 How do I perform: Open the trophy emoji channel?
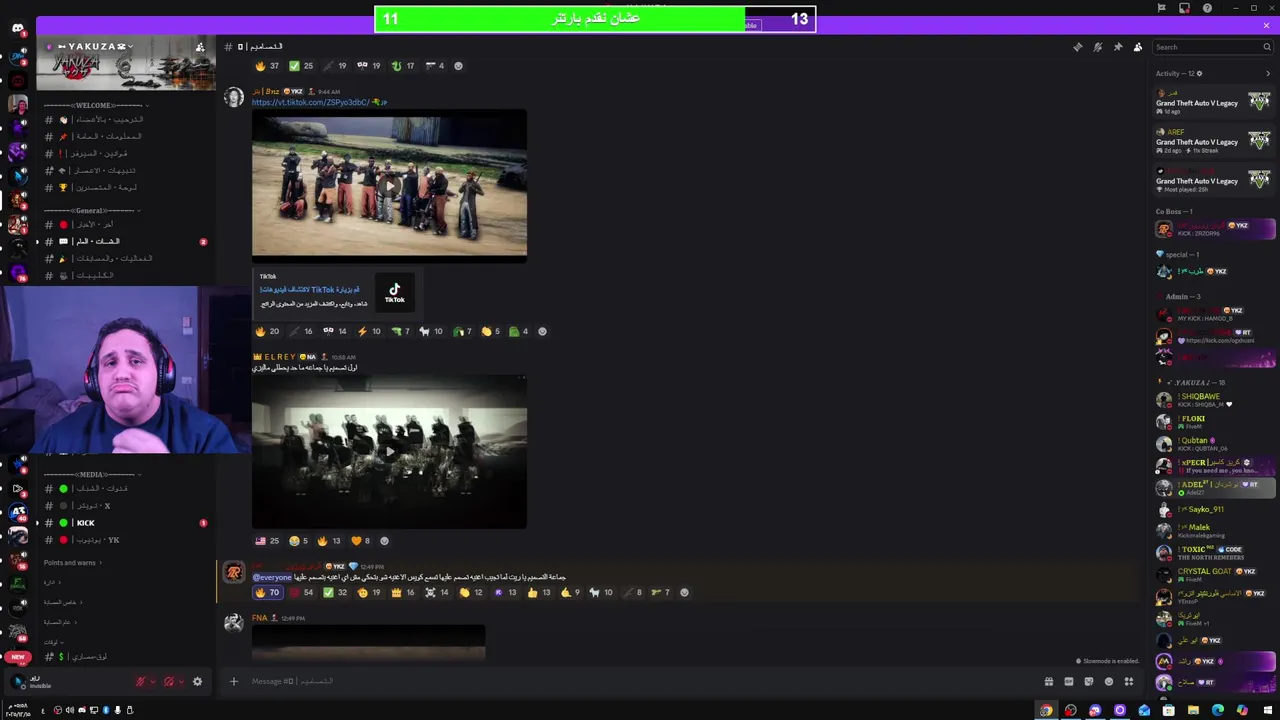click(x=125, y=187)
